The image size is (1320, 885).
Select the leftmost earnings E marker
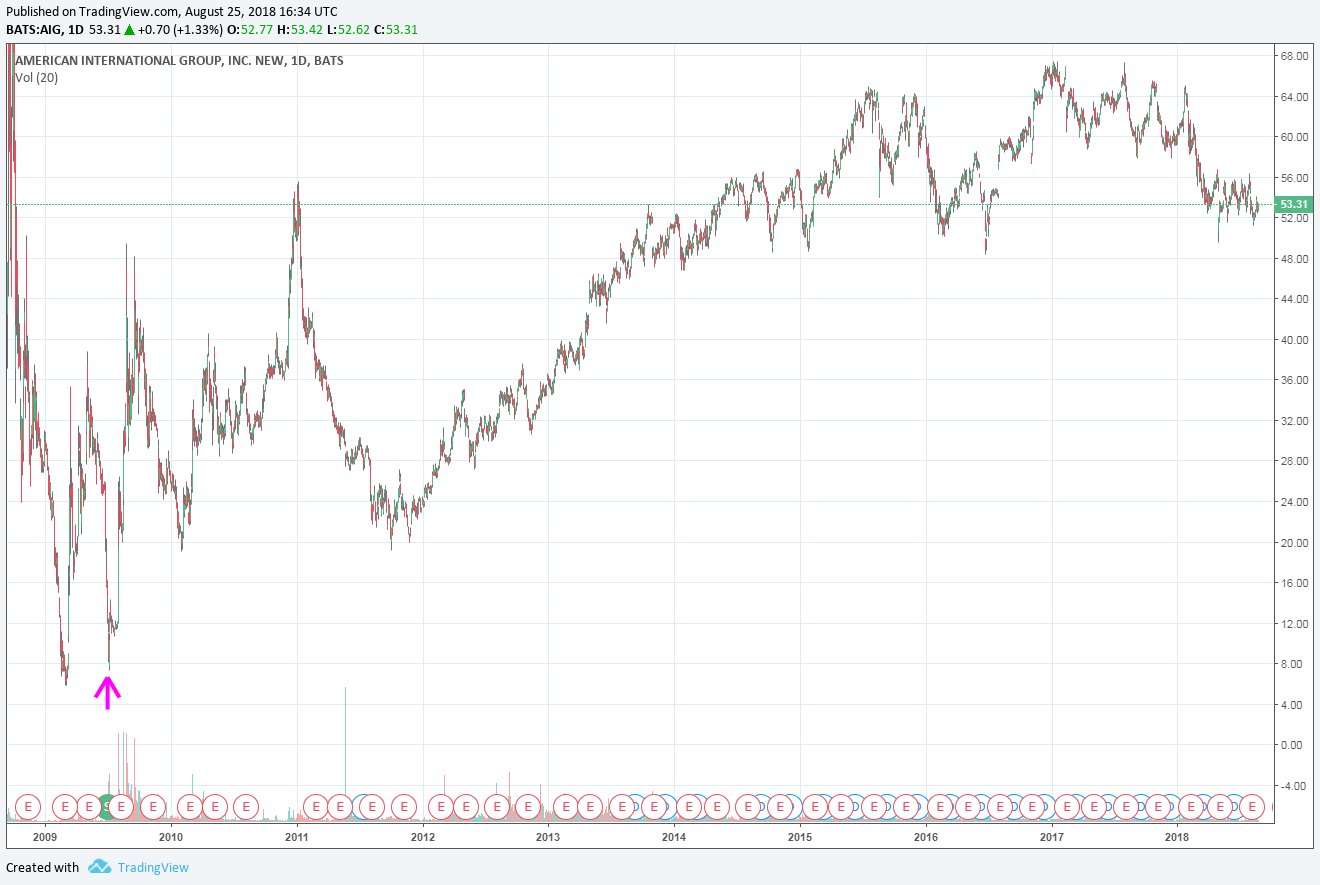(x=28, y=805)
